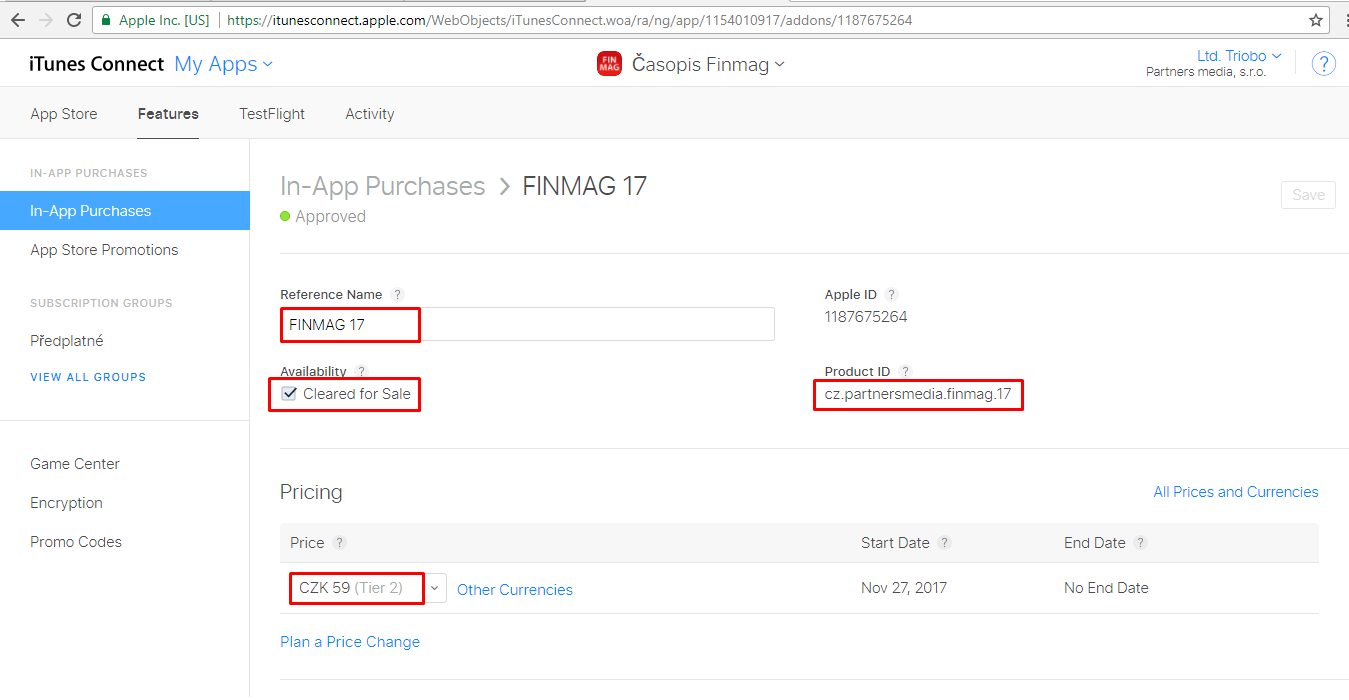The width and height of the screenshot is (1349, 700).
Task: Open the Předplatné subscription group
Action: [x=67, y=341]
